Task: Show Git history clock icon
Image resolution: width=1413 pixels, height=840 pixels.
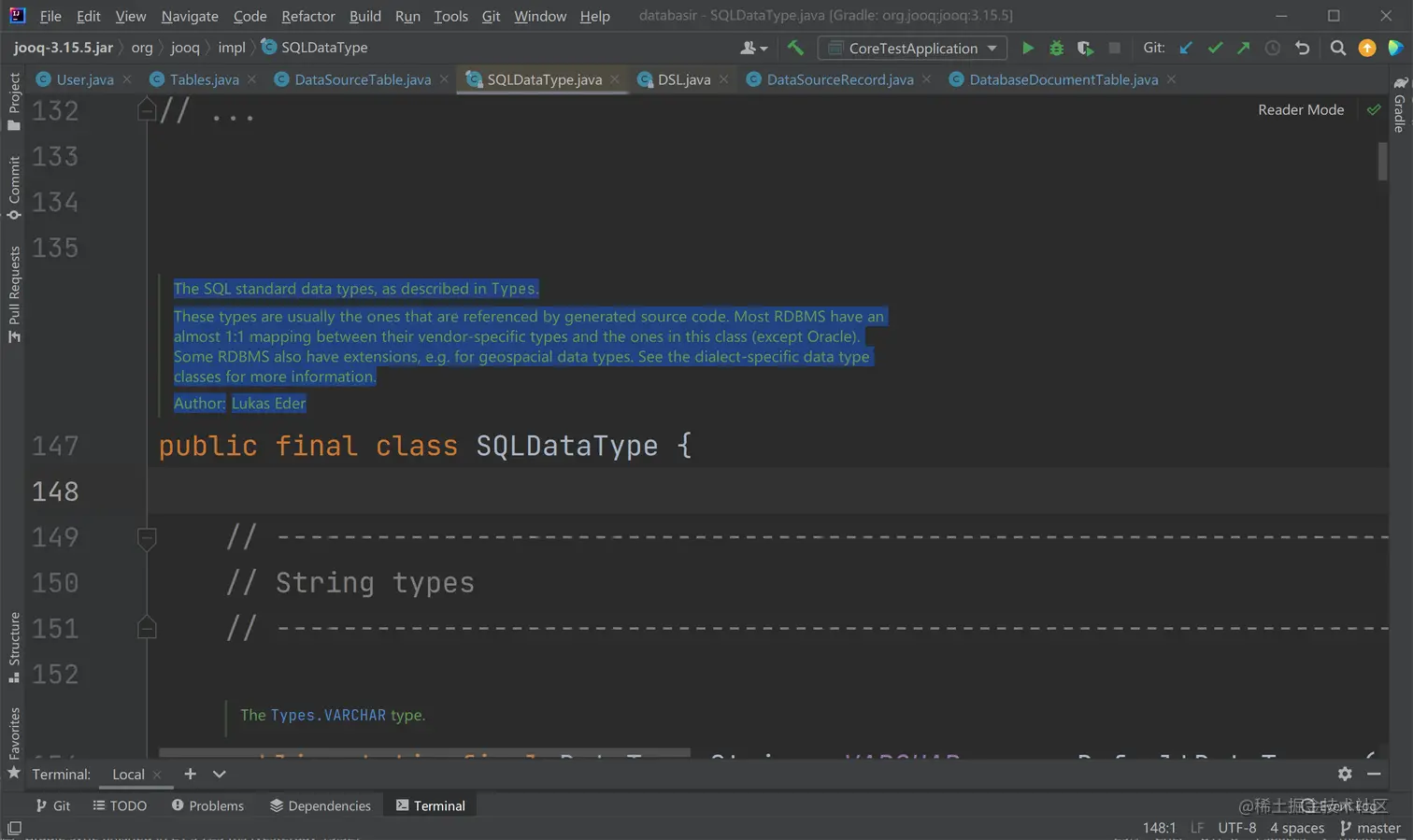Action: [x=1272, y=48]
